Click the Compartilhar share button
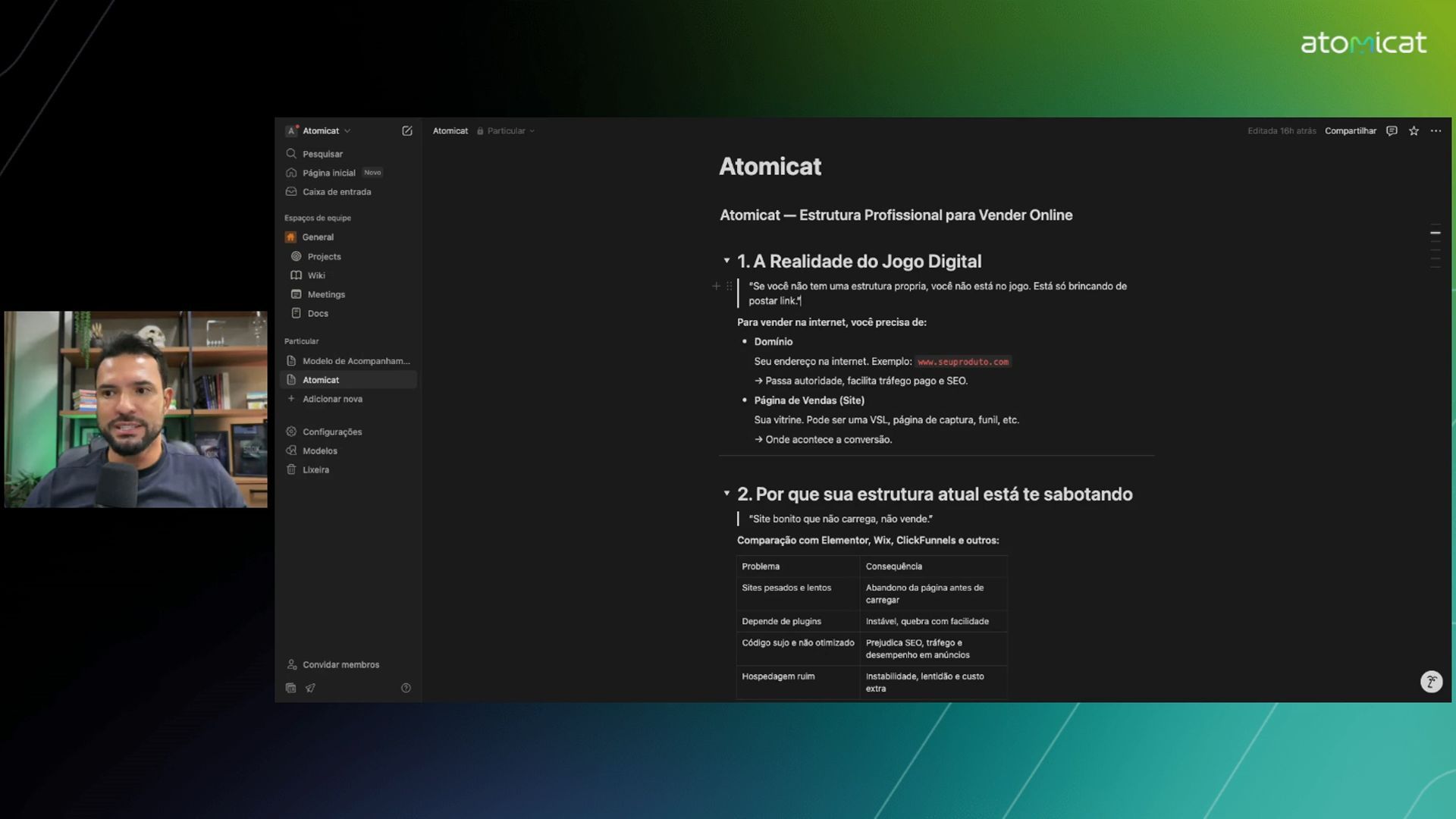Viewport: 1456px width, 819px height. (x=1350, y=130)
